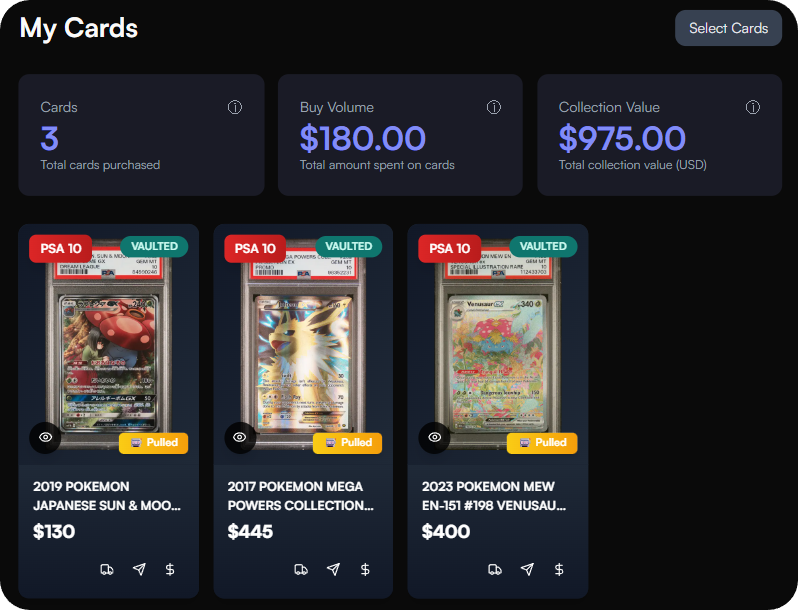Open the 2017 Pokemon Mega Powers Collection title
The width and height of the screenshot is (798, 610).
point(301,496)
